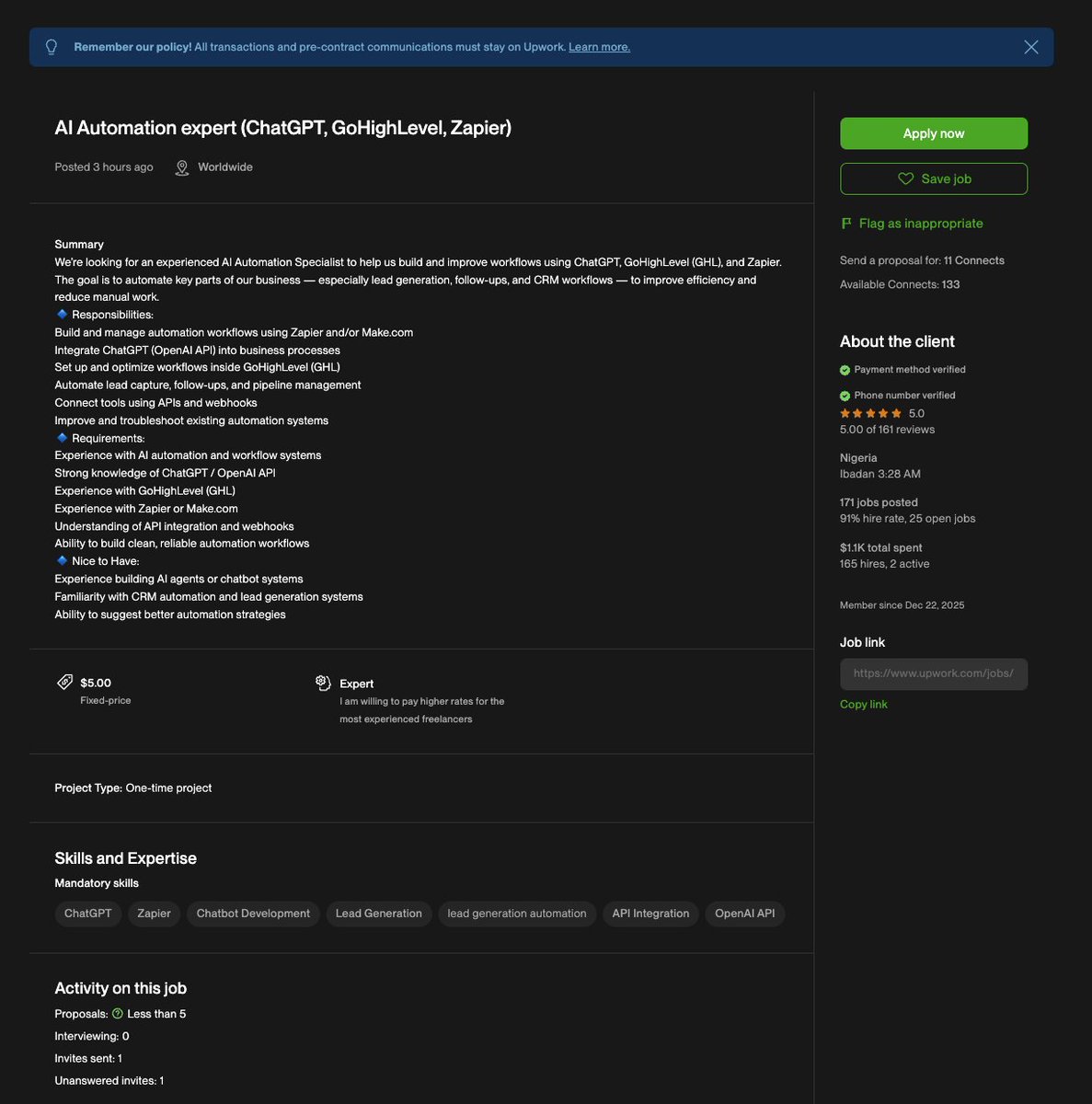Dismiss the policy reminder banner
The image size is (1092, 1104).
pos(1031,47)
